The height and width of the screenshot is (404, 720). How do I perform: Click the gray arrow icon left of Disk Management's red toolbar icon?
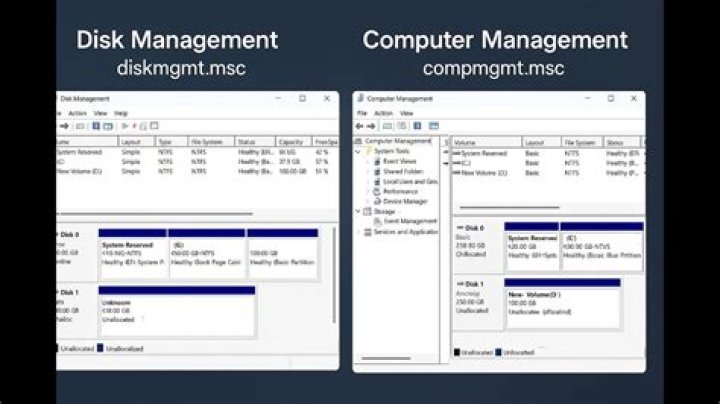pos(124,126)
